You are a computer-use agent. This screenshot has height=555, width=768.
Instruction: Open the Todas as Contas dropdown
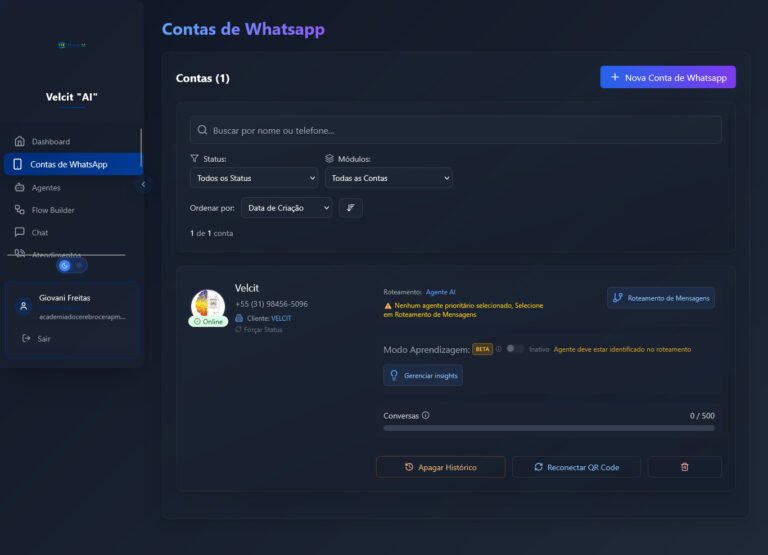388,178
